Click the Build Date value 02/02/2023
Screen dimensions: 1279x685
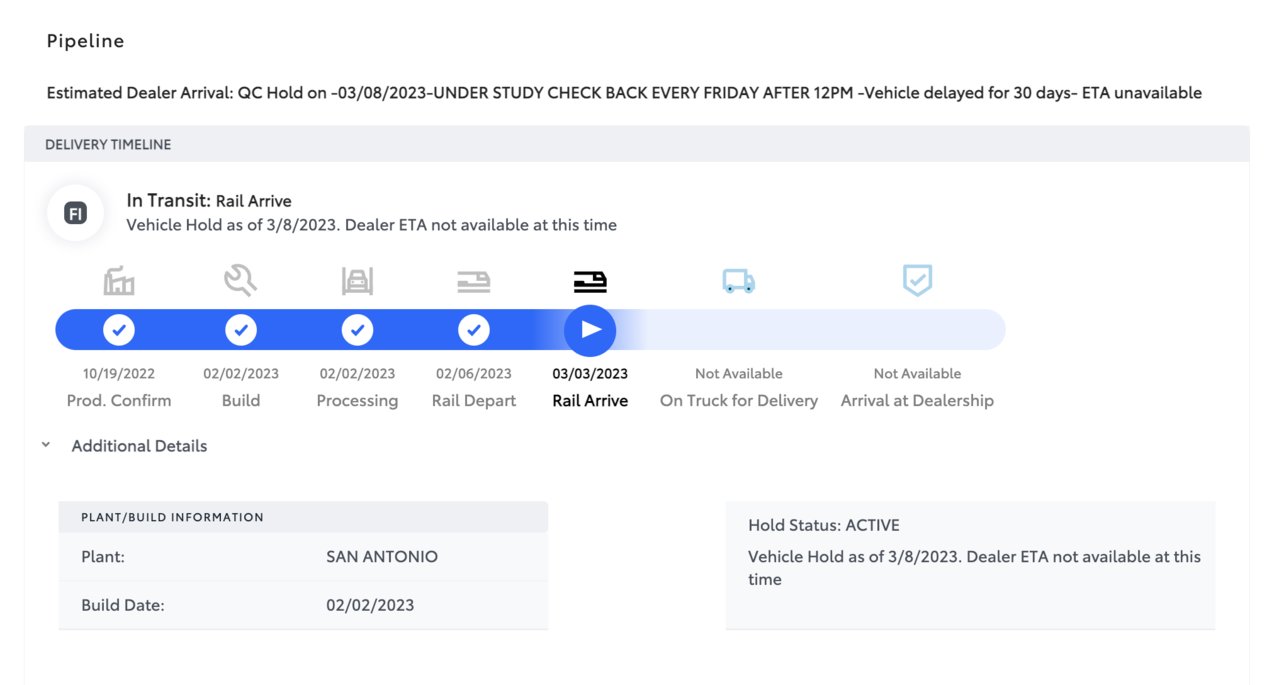[x=370, y=605]
